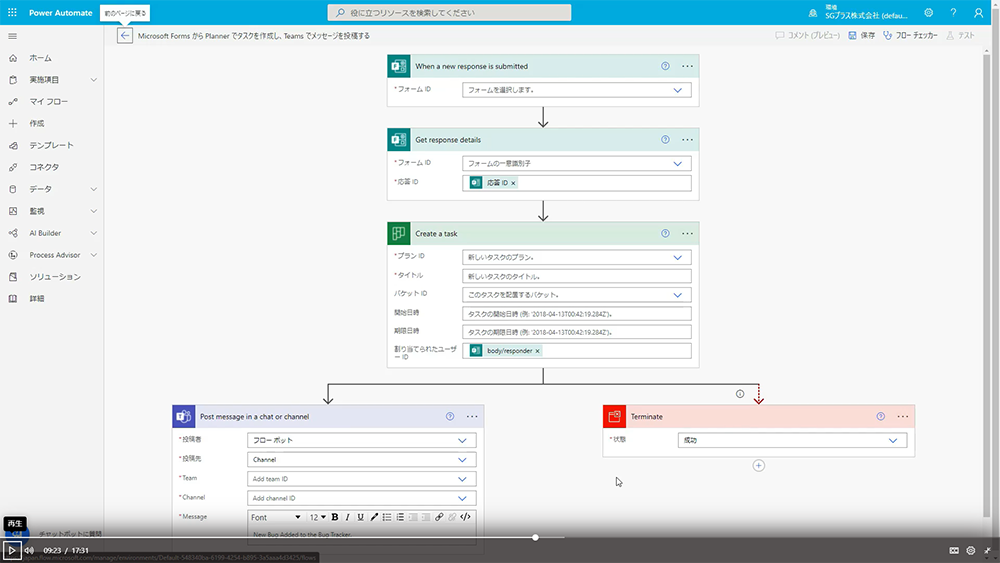1000x563 pixels.
Task: Open help for Get response details
Action: 665,140
